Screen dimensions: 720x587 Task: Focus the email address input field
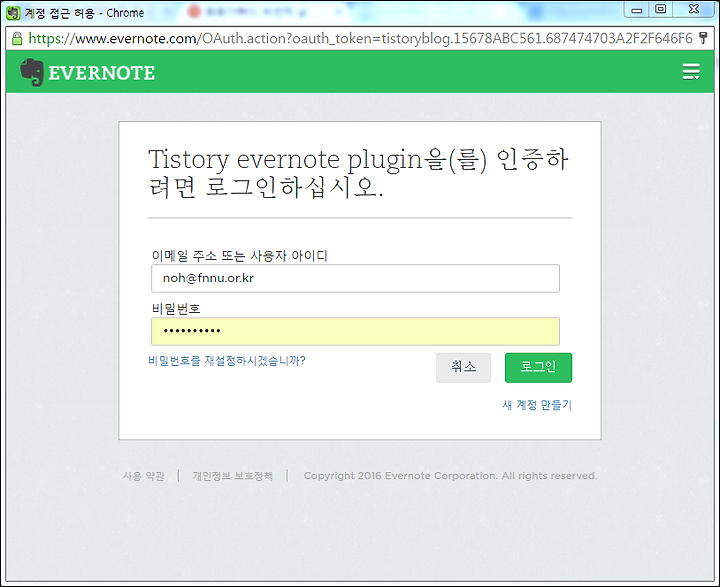[x=355, y=278]
